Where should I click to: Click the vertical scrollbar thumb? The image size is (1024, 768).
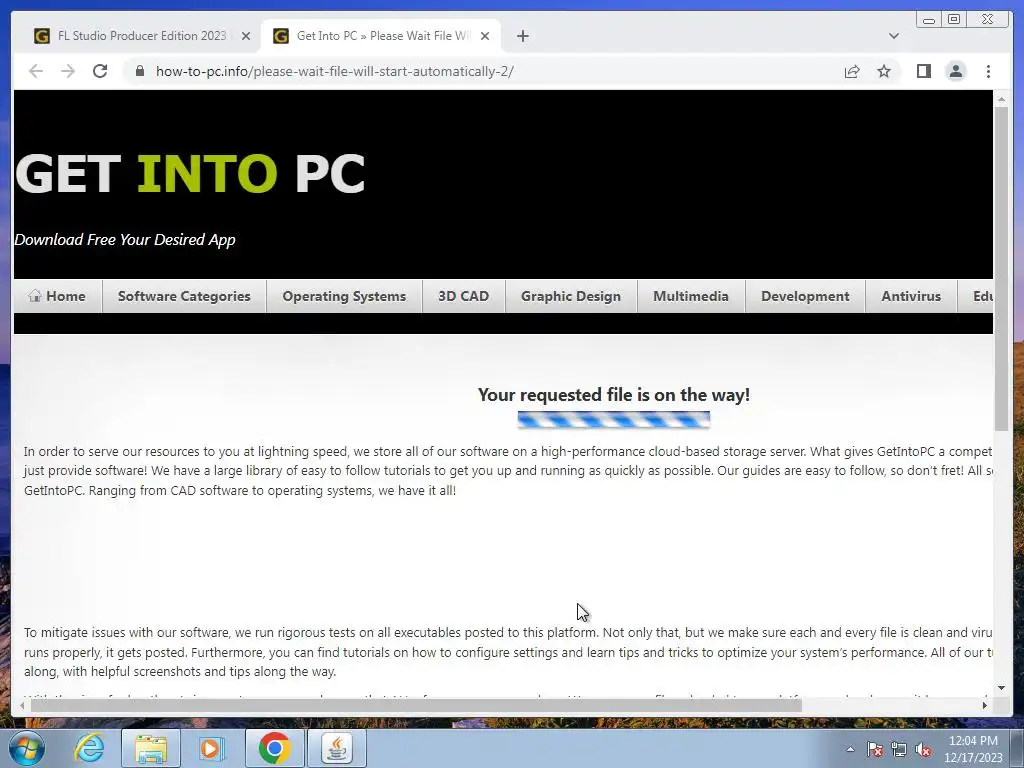[x=1002, y=268]
